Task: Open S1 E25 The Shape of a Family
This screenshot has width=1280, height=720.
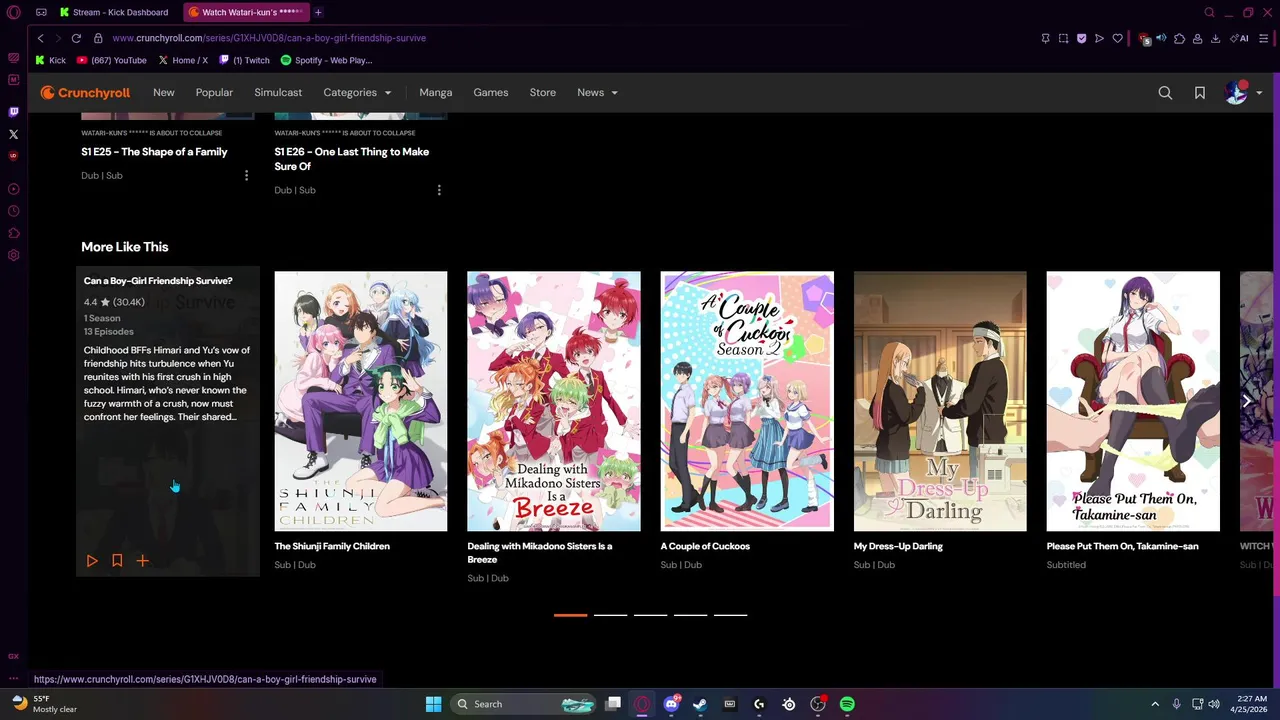Action: point(154,152)
